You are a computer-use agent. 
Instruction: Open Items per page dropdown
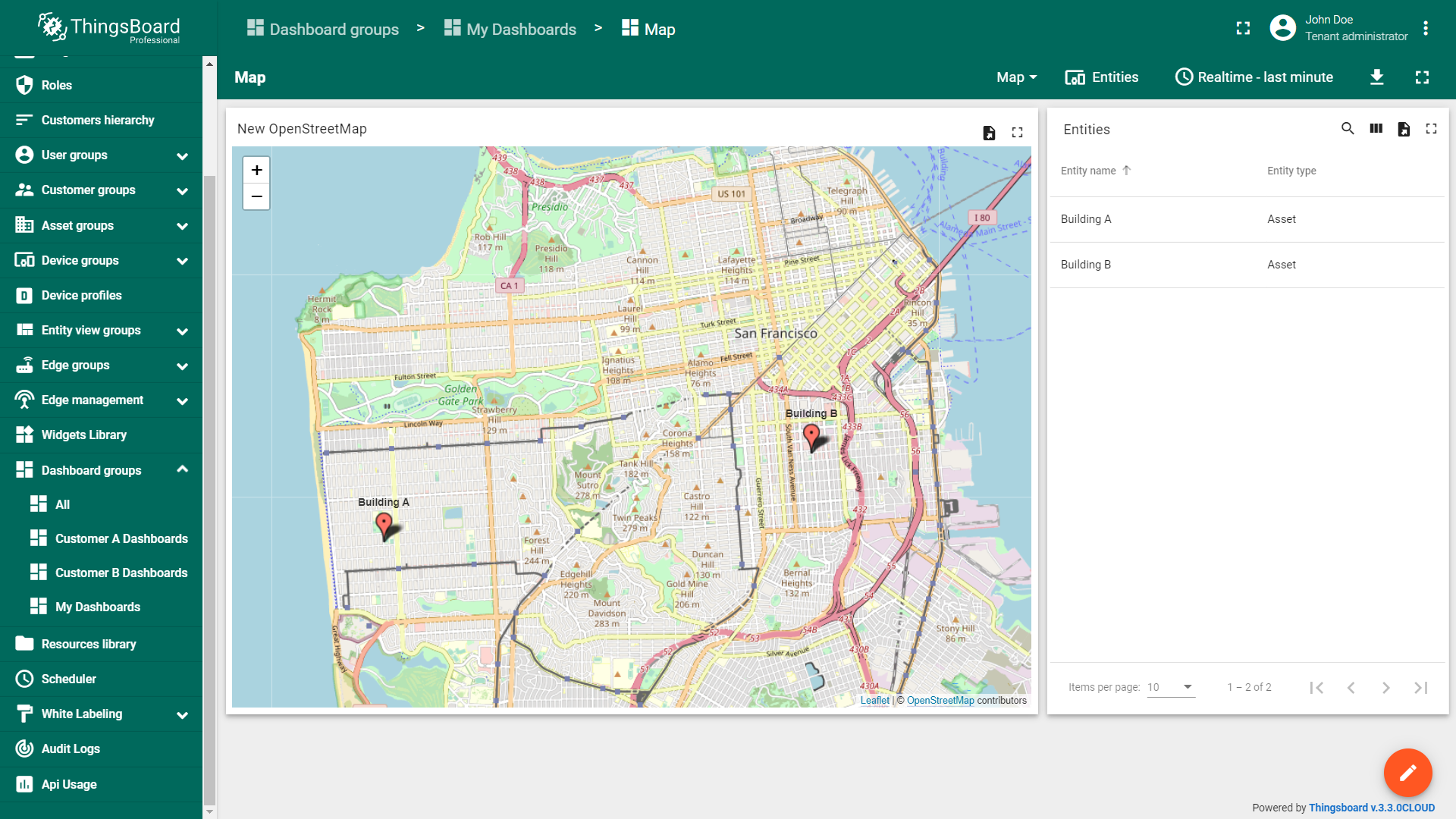click(1171, 687)
